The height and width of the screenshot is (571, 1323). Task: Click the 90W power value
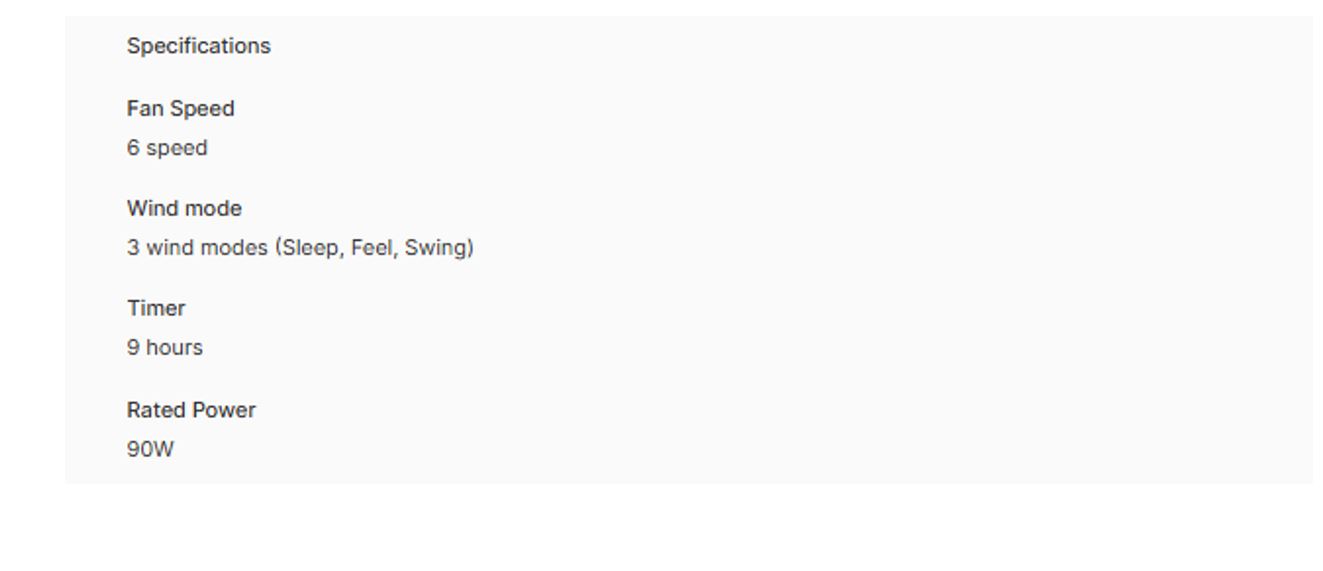150,450
